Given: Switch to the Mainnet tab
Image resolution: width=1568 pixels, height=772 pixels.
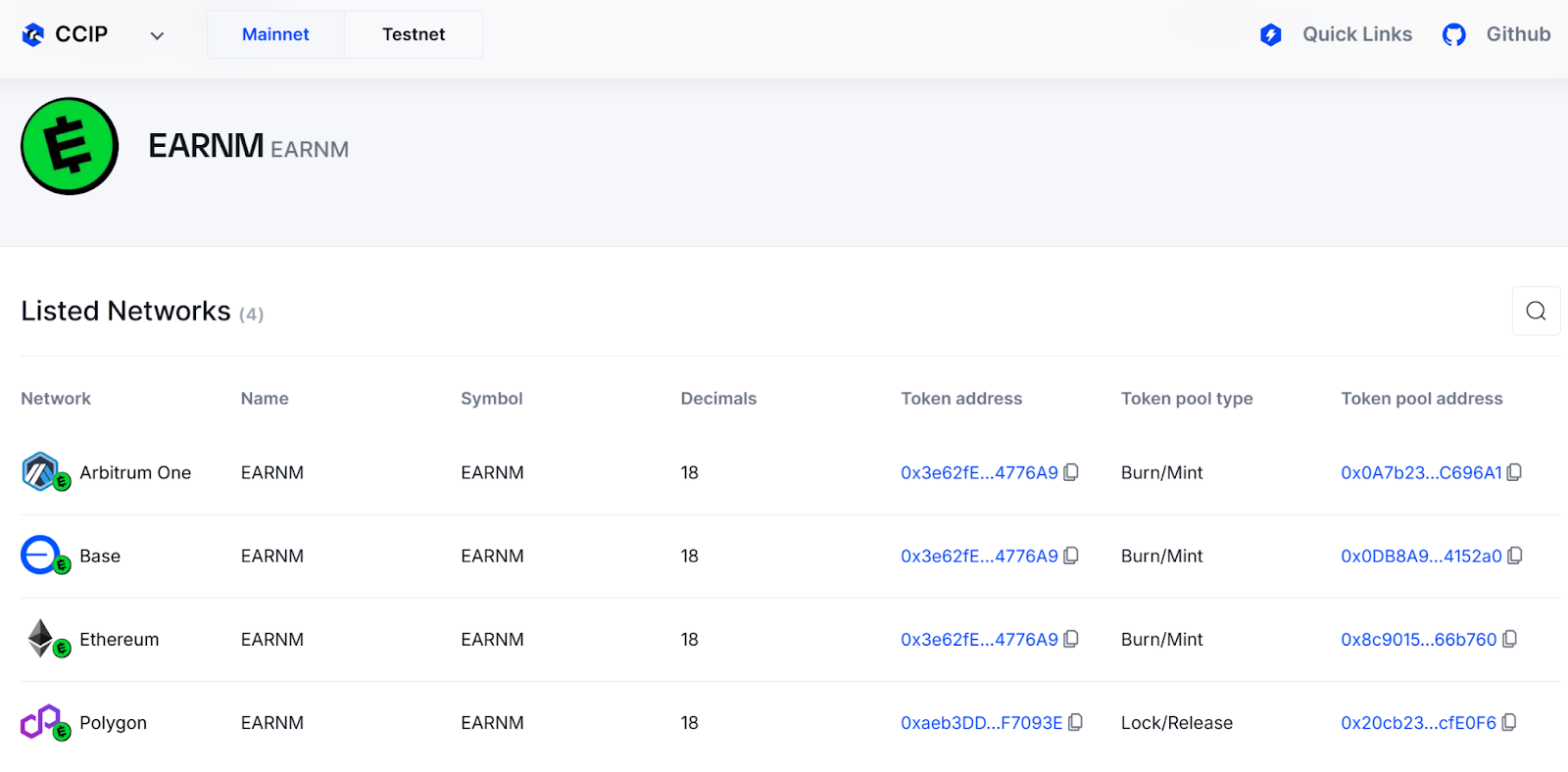Looking at the screenshot, I should [275, 34].
